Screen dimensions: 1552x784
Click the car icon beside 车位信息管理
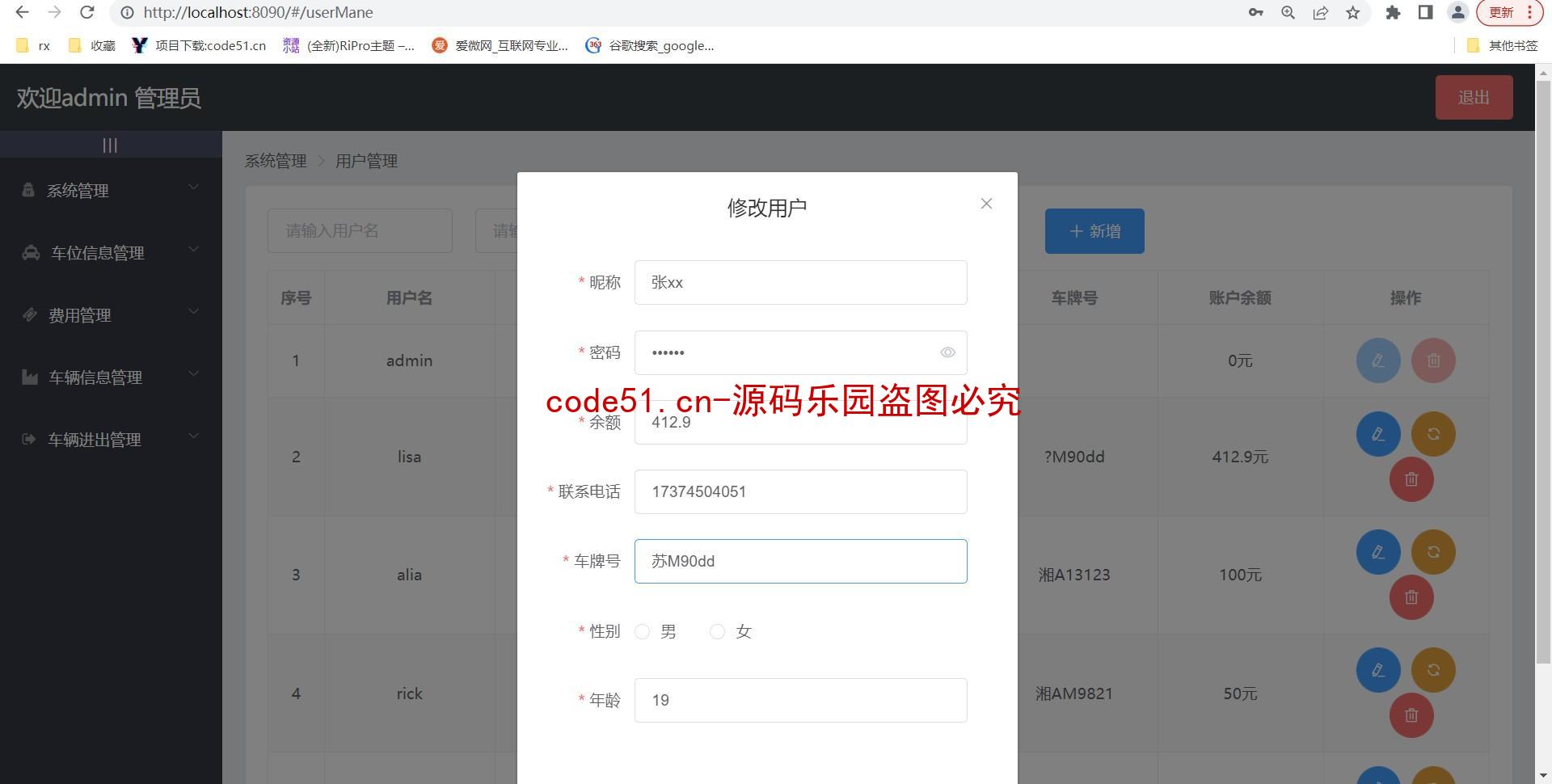tap(31, 253)
